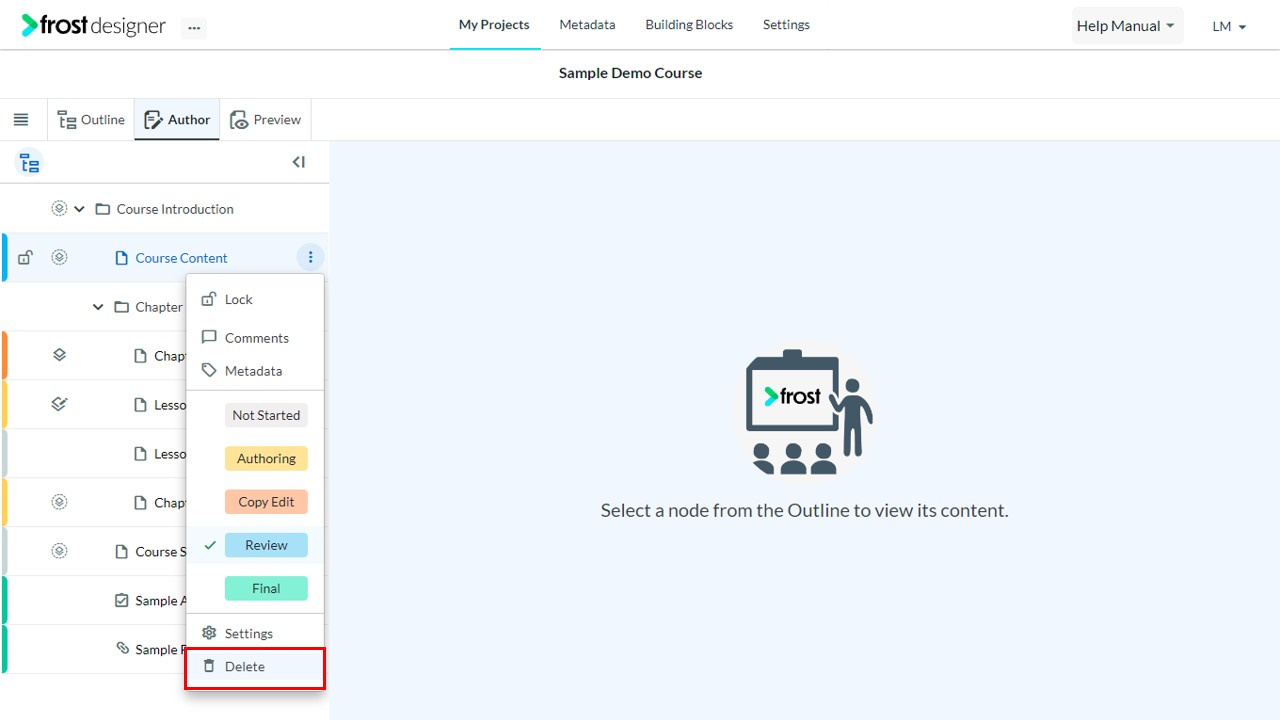The height and width of the screenshot is (720, 1280).
Task: Click the page icon on second Lesson row
Action: (x=141, y=454)
